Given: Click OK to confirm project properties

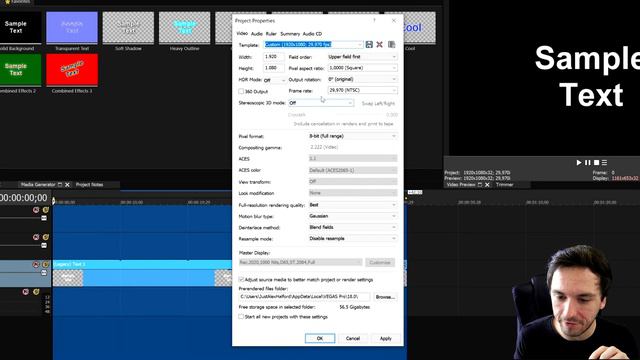Looking at the screenshot, I should pos(320,338).
